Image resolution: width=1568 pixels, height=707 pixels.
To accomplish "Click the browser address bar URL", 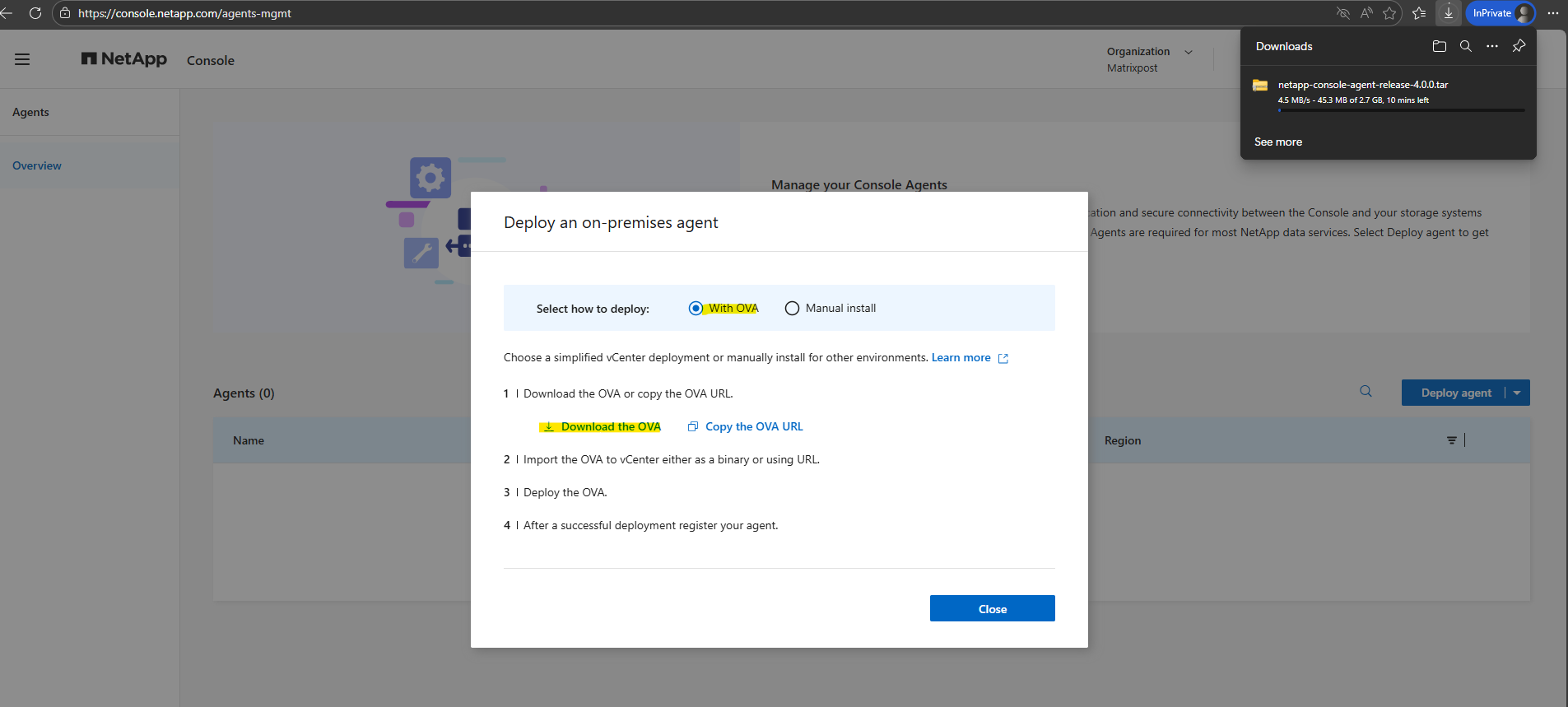I will coord(185,13).
